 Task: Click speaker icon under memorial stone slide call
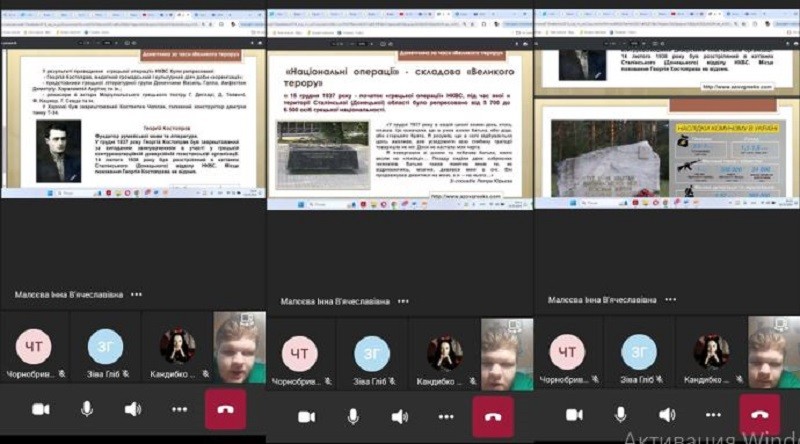click(667, 414)
